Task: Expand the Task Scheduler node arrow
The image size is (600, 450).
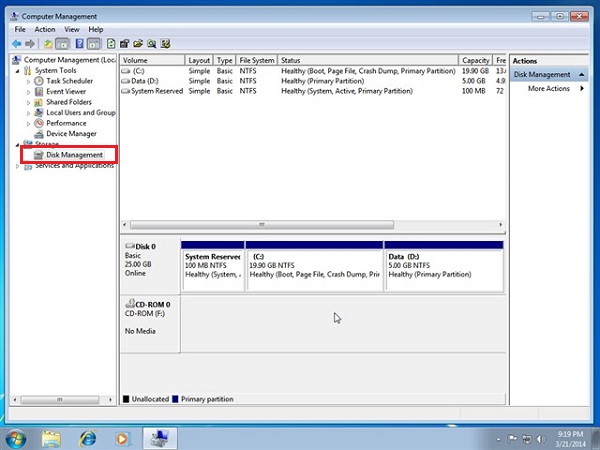Action: [28, 82]
